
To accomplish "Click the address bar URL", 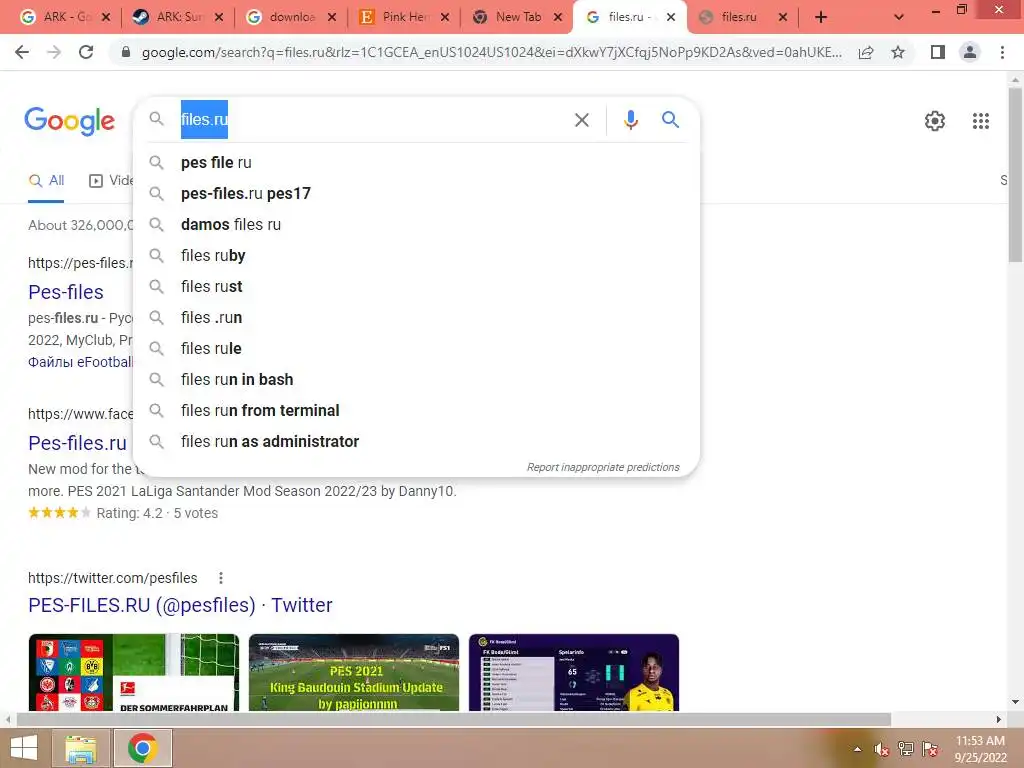I will (491, 52).
